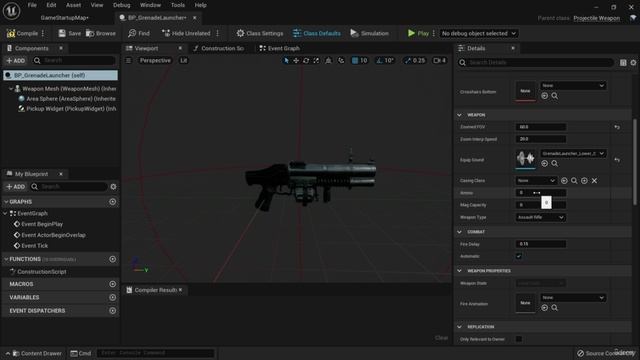Viewport: 640px width, 360px height.
Task: Change camera speed setting
Action: click(x=440, y=60)
